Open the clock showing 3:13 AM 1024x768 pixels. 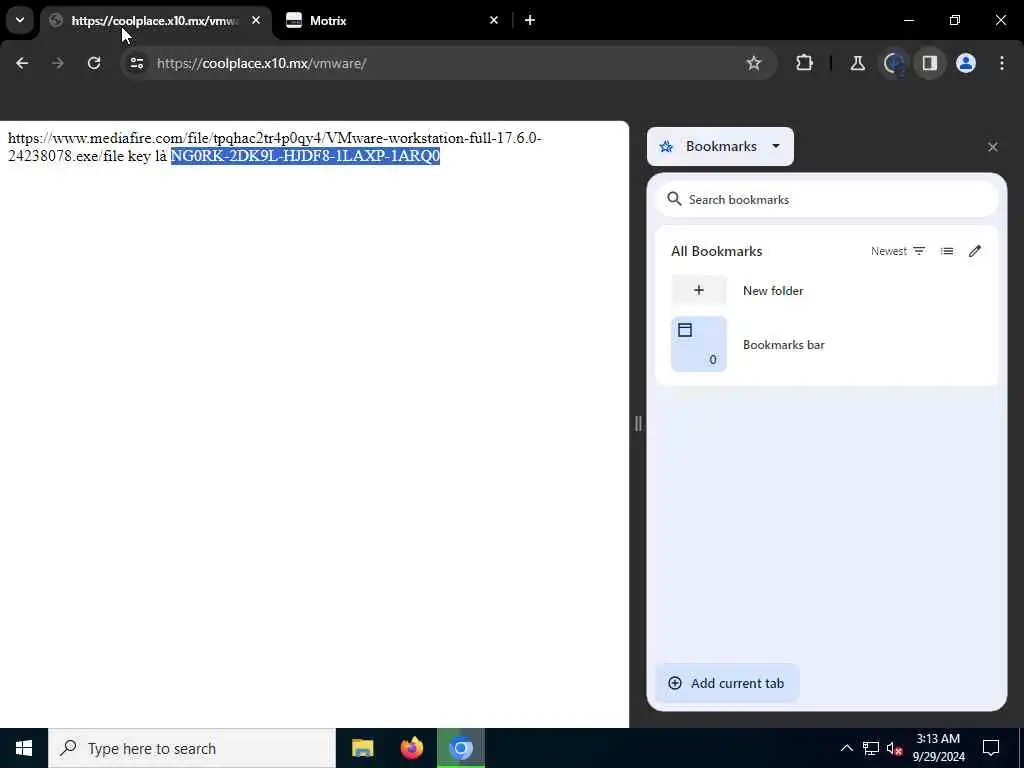[x=938, y=748]
